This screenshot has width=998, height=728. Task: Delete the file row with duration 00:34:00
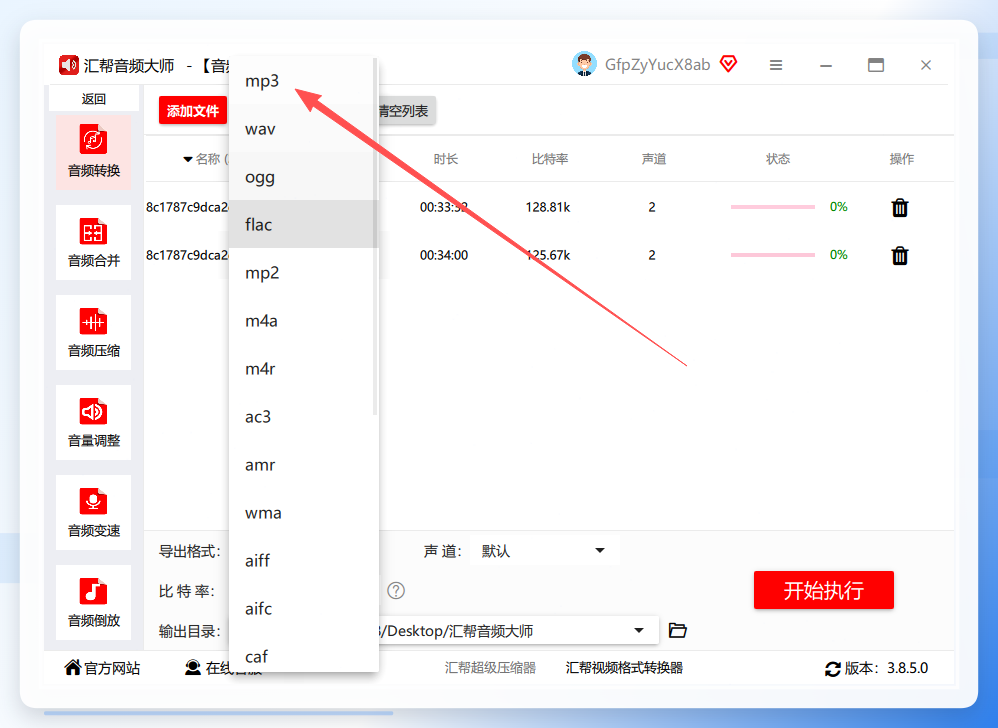coord(899,256)
